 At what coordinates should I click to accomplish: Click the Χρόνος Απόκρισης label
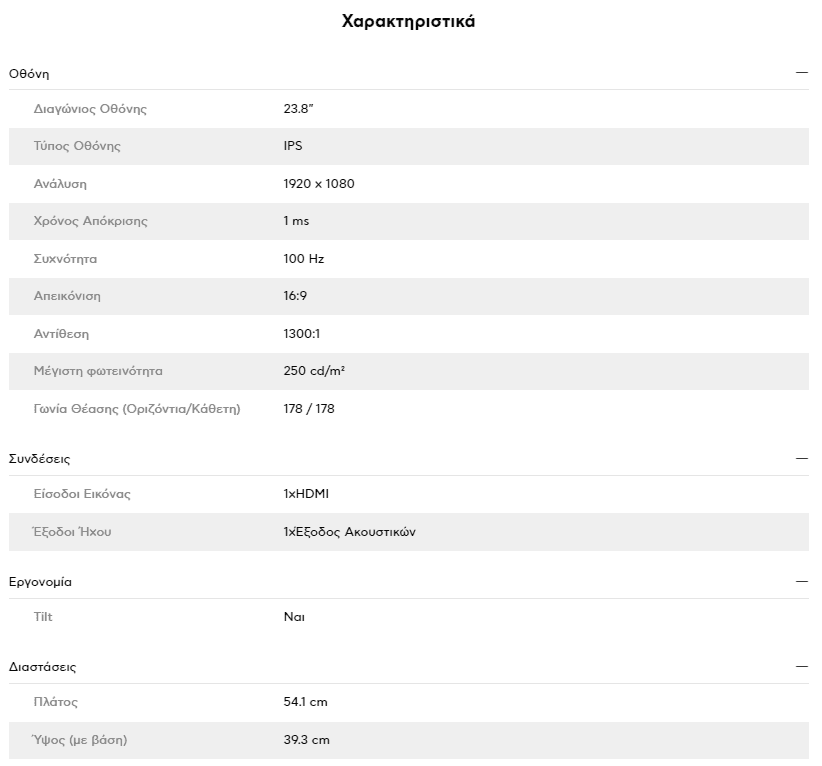[91, 221]
